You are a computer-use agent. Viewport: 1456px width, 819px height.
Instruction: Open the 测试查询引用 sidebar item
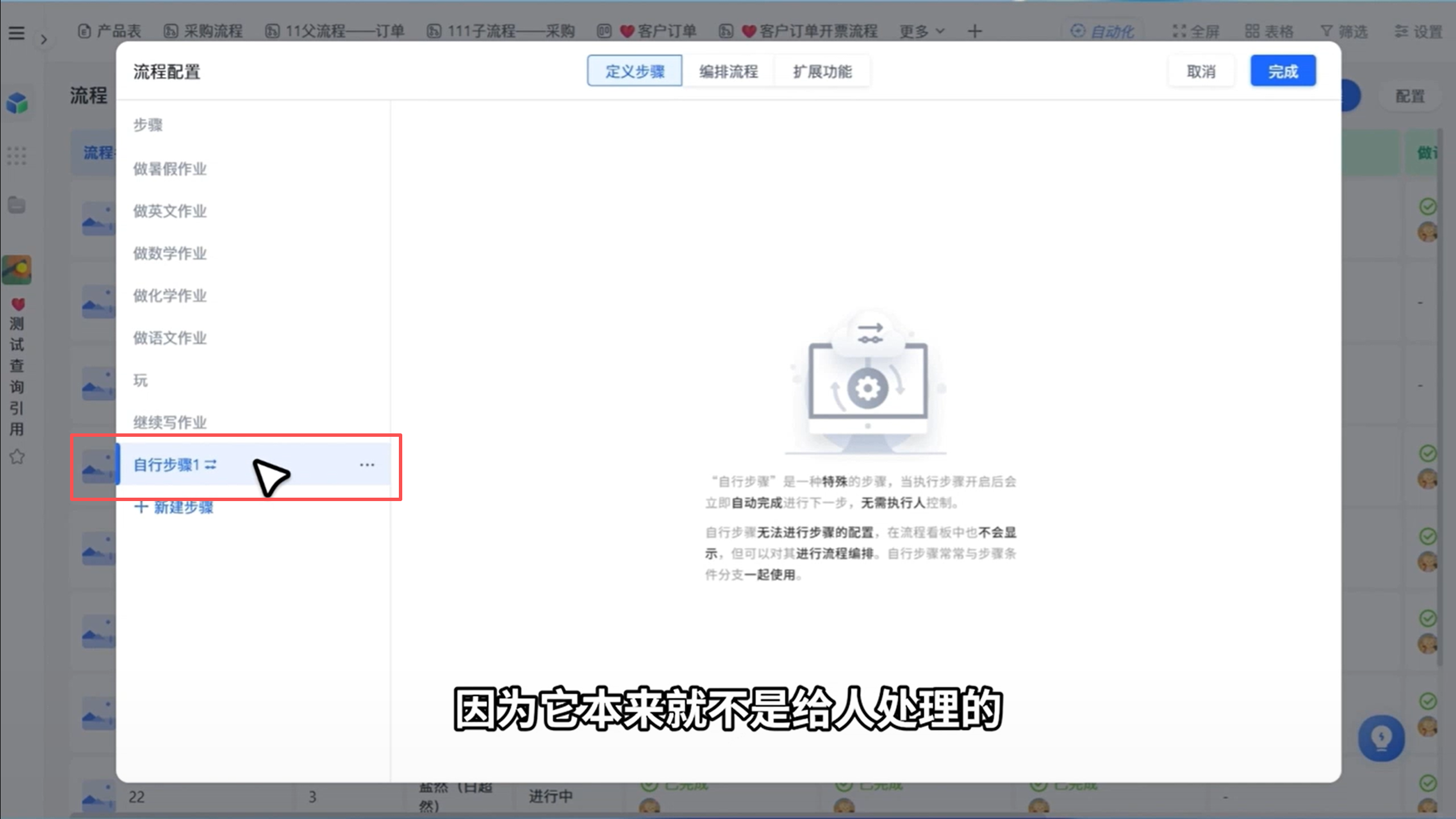tap(17, 367)
